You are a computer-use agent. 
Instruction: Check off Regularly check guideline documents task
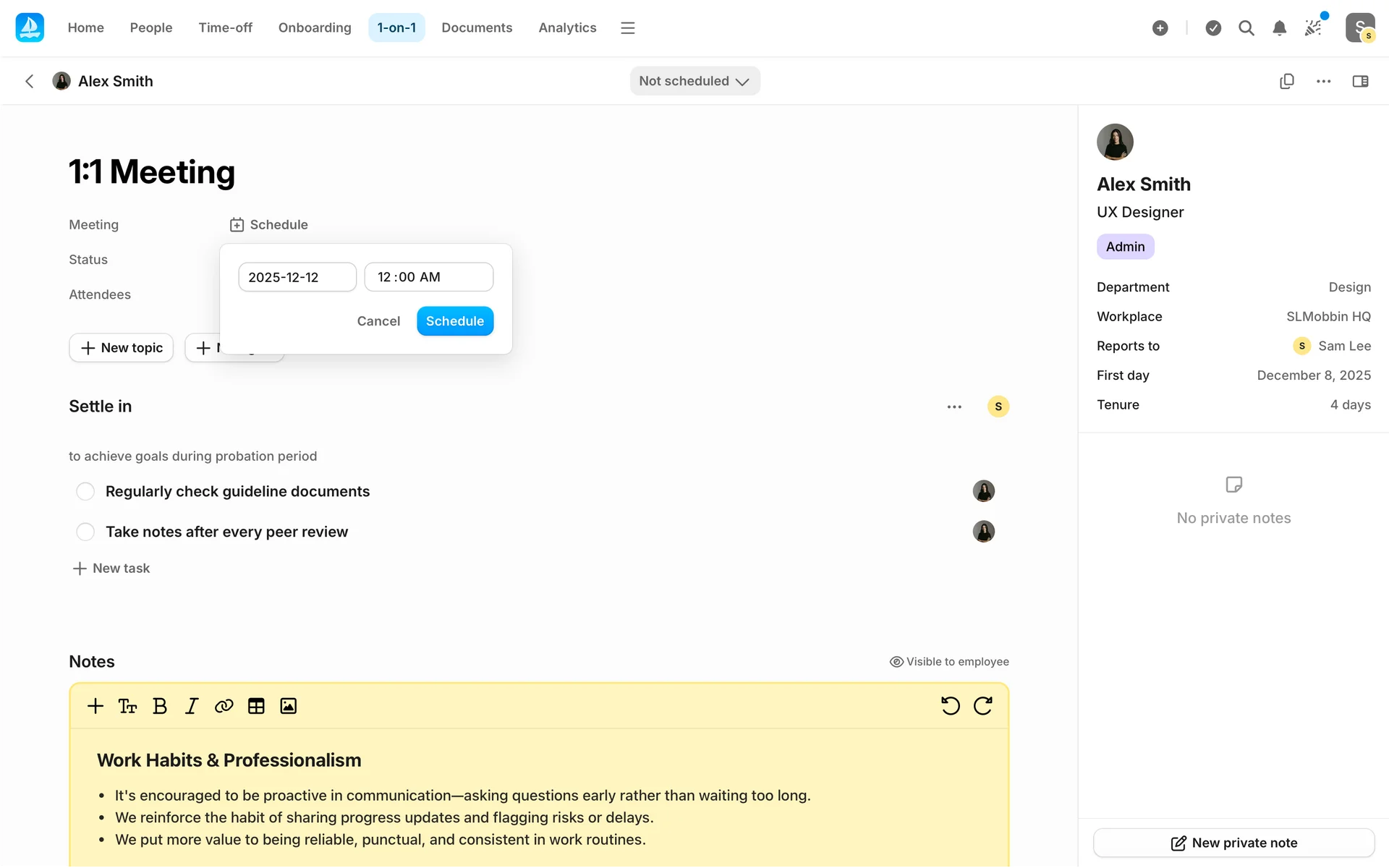85,491
